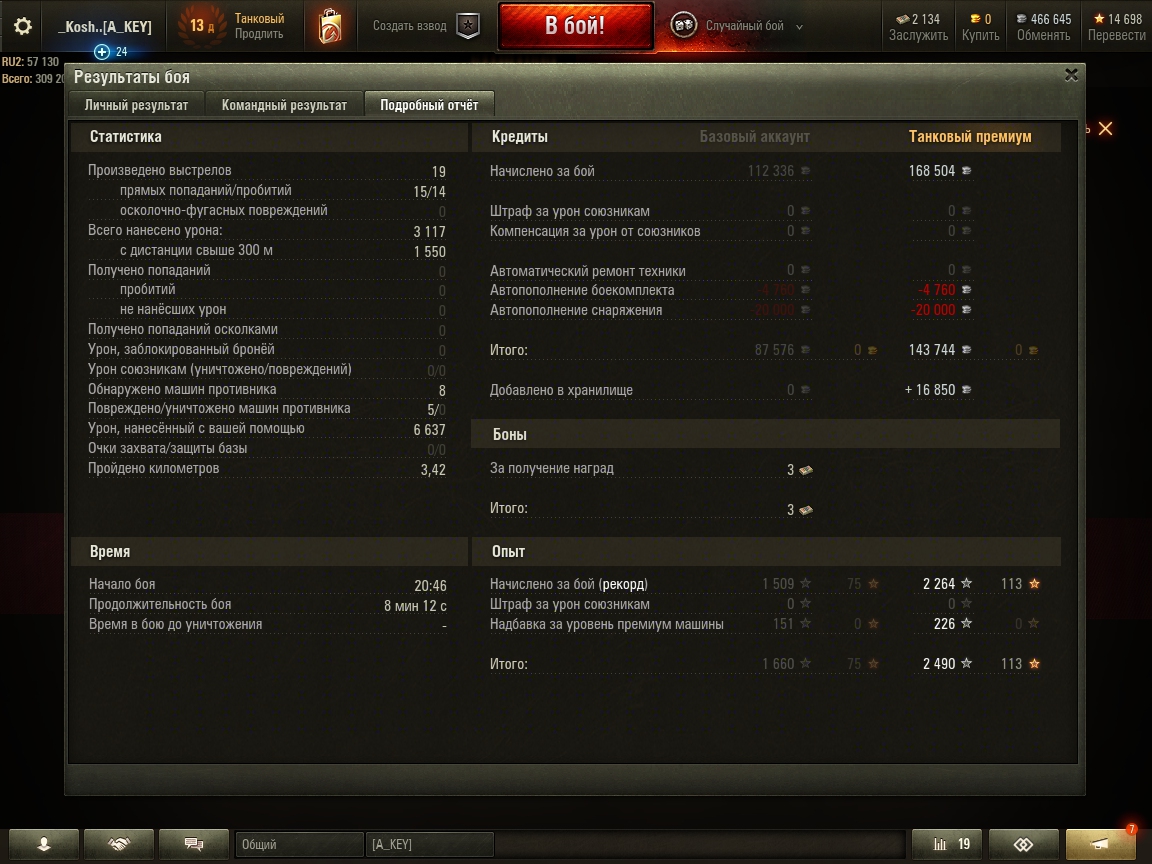The height and width of the screenshot is (864, 1152).
Task: Open the chat channels icon
Action: [194, 844]
